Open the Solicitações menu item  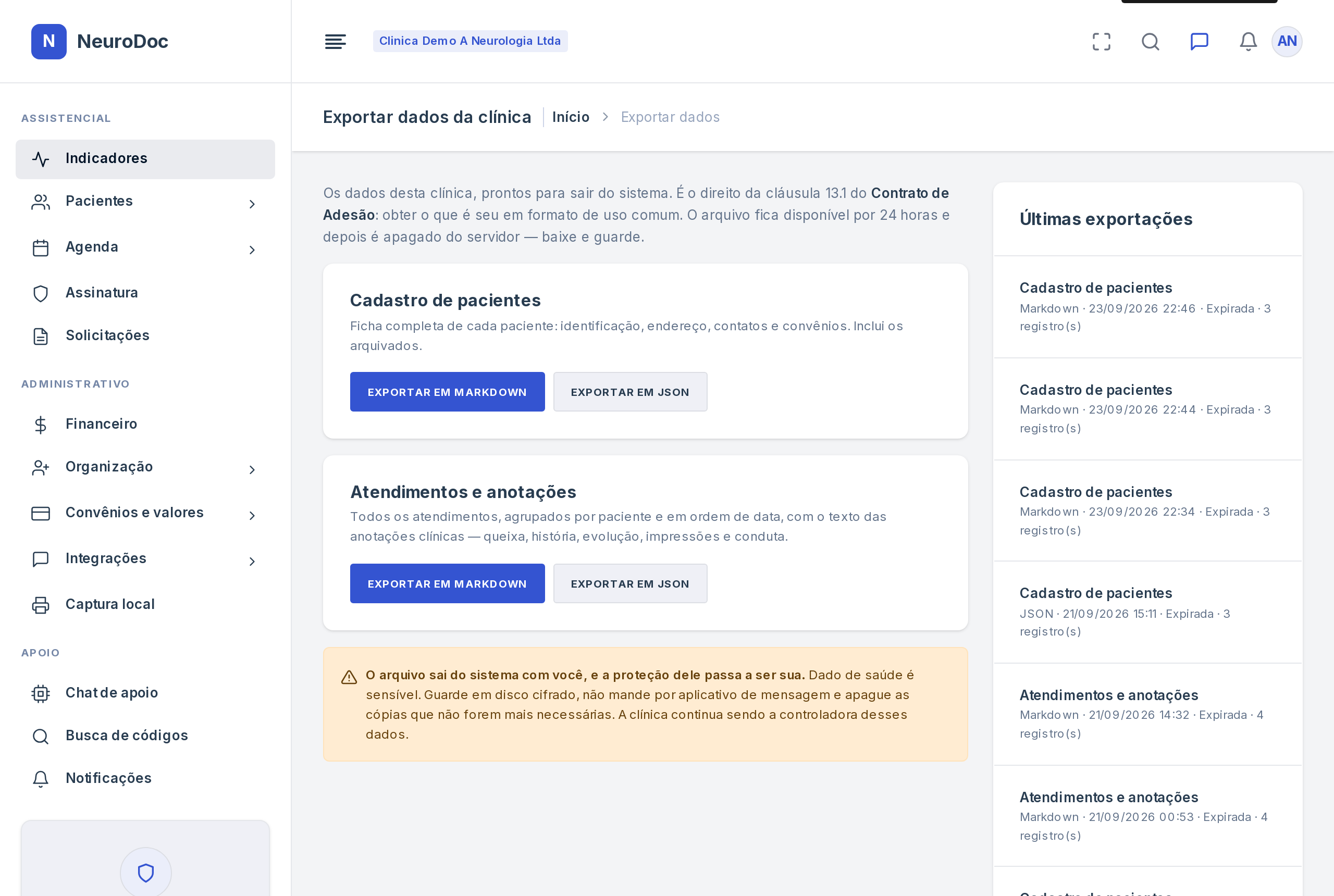click(145, 335)
